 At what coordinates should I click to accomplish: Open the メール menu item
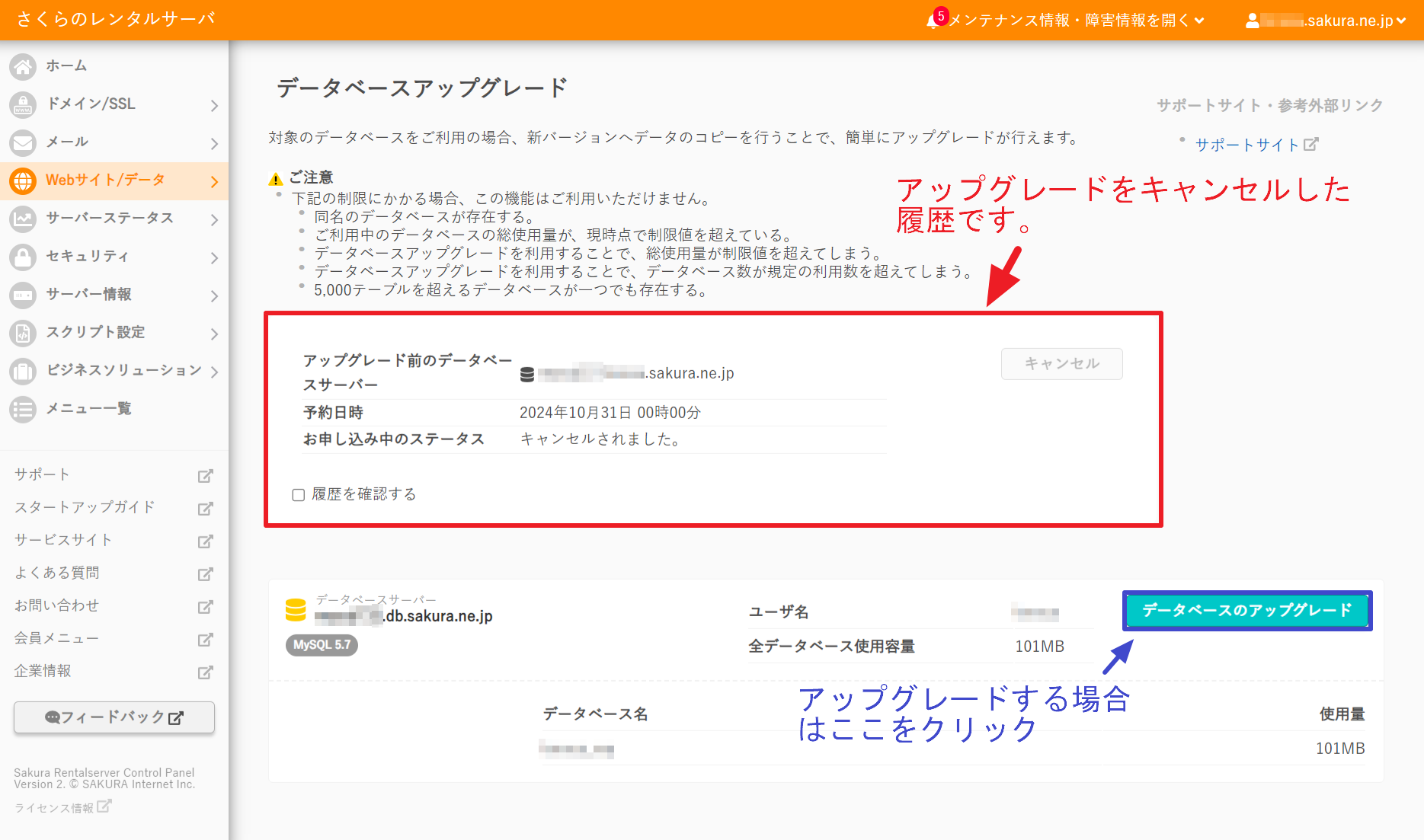tap(67, 142)
